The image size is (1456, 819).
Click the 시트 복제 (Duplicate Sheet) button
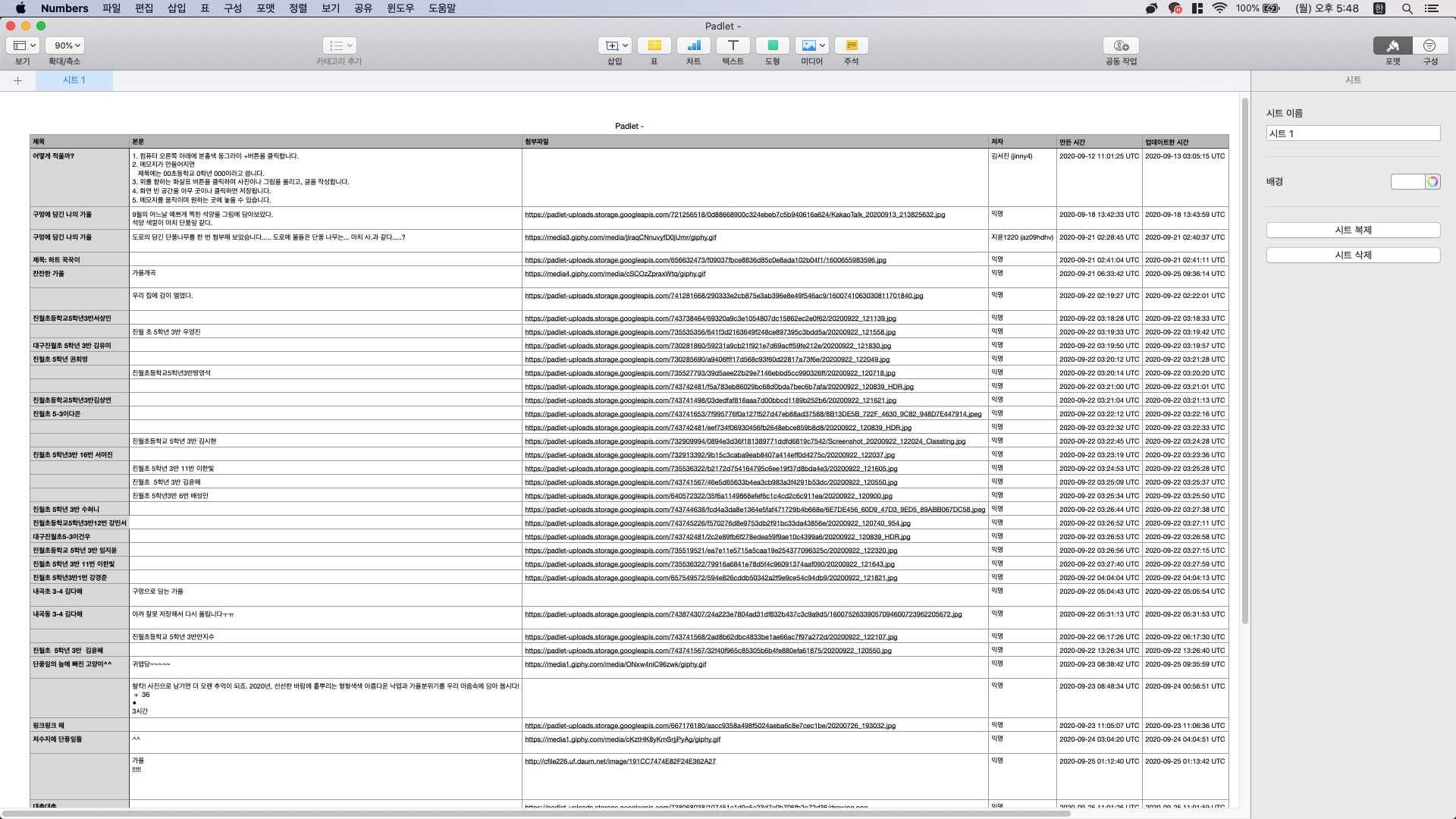(1352, 231)
